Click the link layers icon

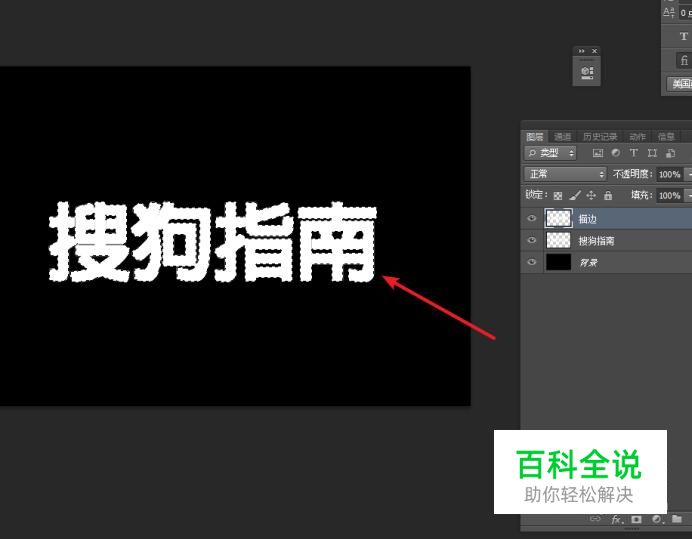coord(595,518)
